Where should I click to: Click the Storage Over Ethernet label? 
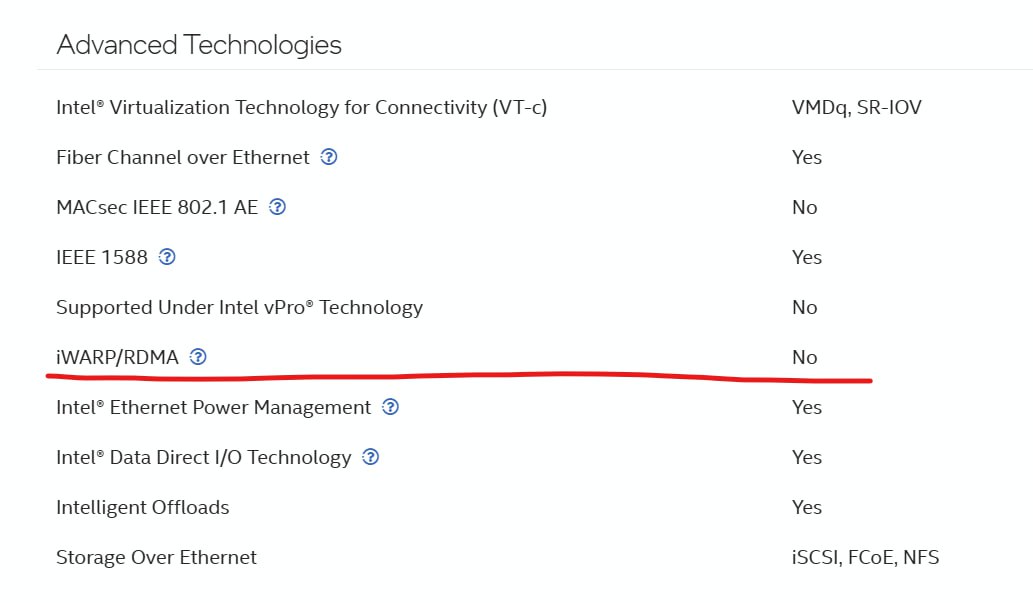[156, 558]
